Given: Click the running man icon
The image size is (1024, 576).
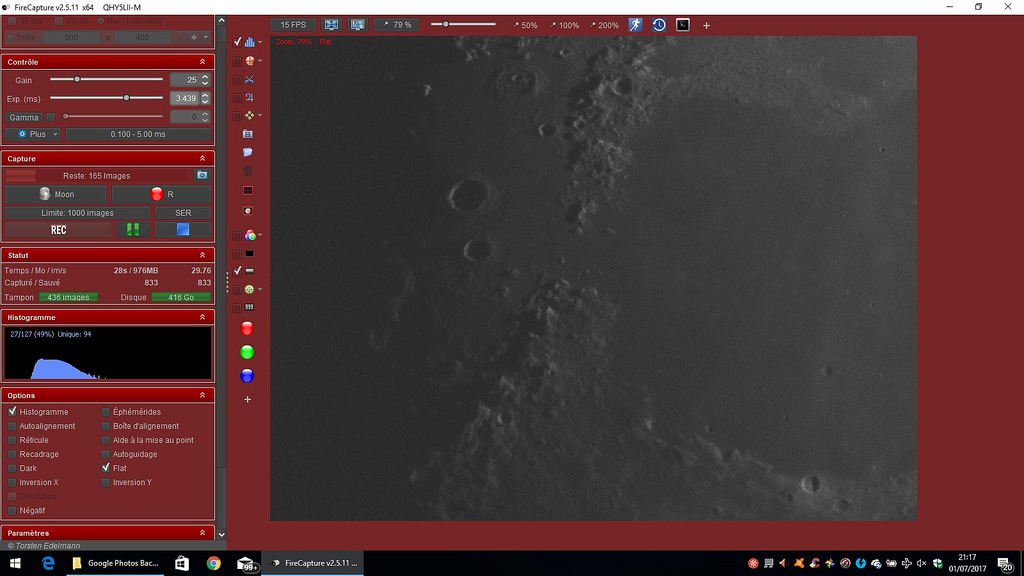Looking at the screenshot, I should (635, 25).
